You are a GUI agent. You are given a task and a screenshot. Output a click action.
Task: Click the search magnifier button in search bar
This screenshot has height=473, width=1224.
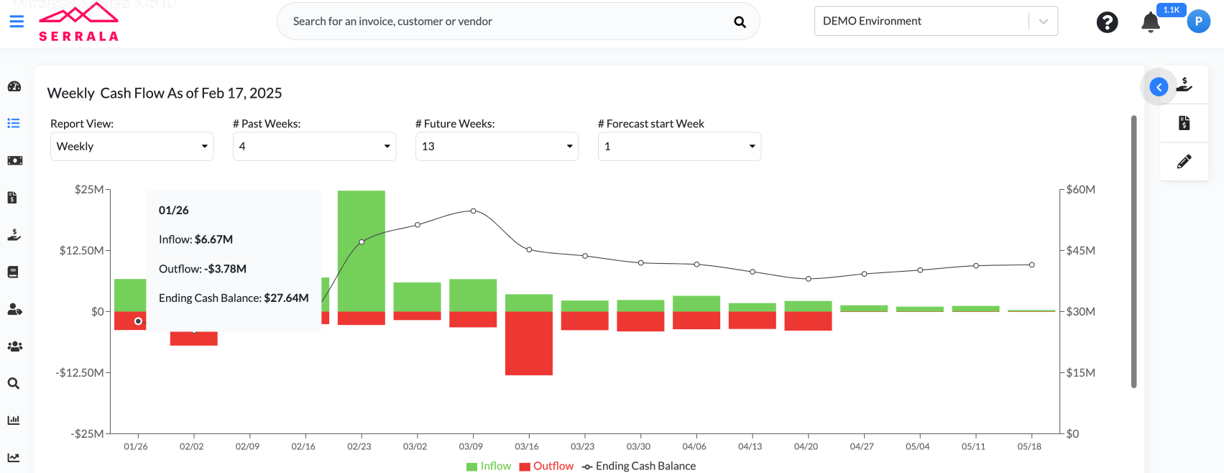click(x=740, y=22)
